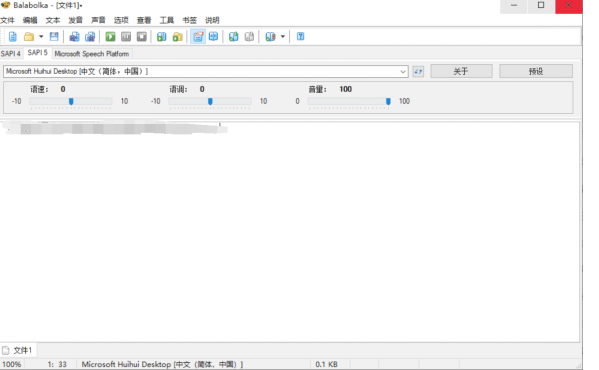Stop the reading with the stop icon
Image resolution: width=599 pixels, height=370 pixels.
142,37
